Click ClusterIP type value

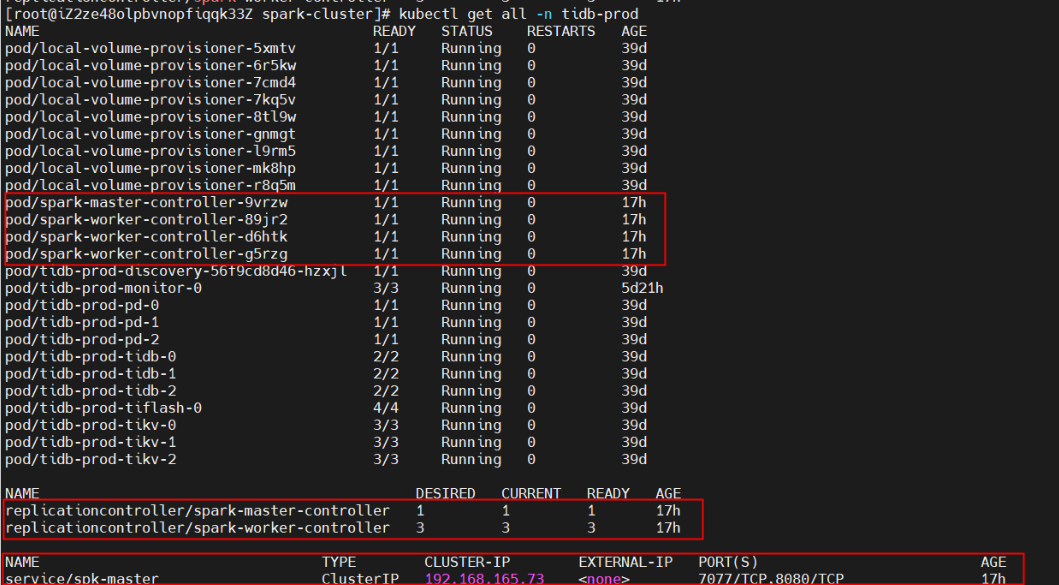[x=360, y=578]
